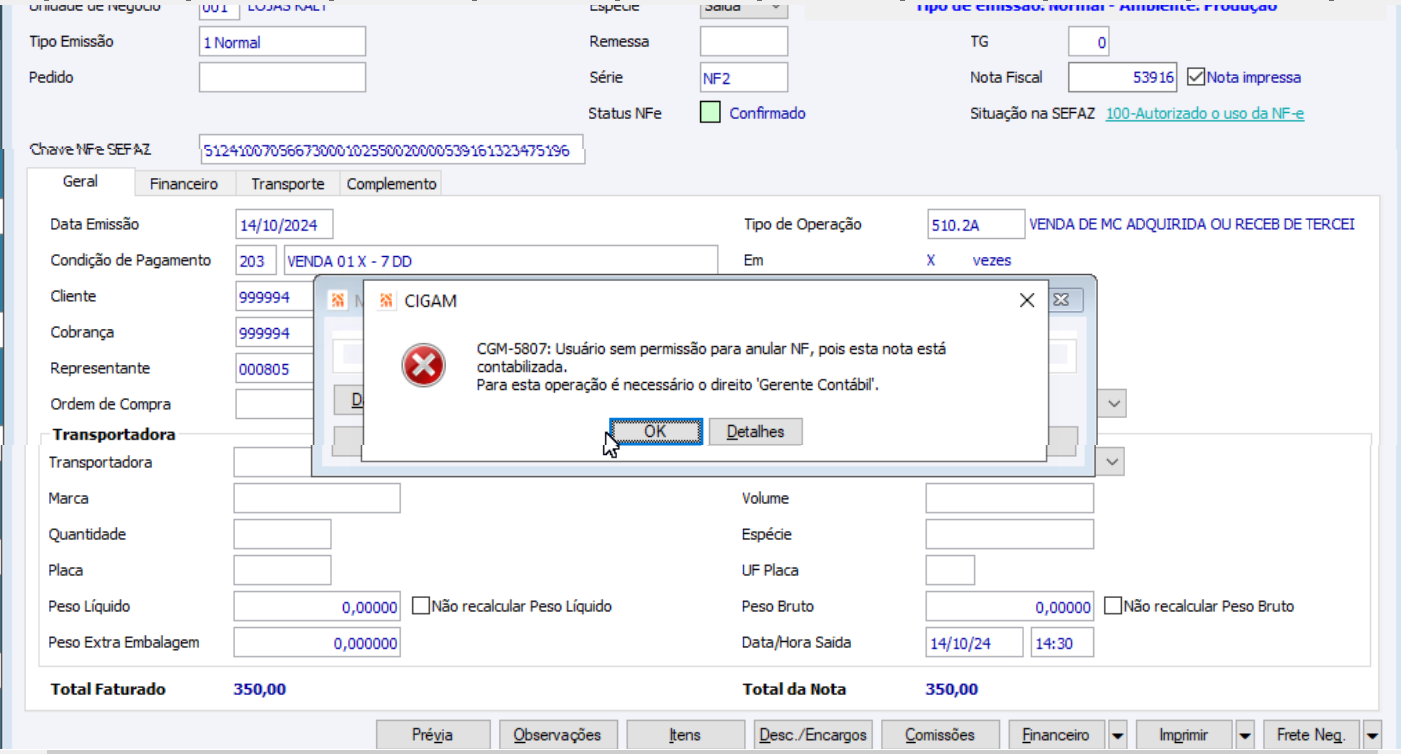Click the Peso Extra Embalagem field
Screen dimensions: 1401x754
click(x=317, y=642)
